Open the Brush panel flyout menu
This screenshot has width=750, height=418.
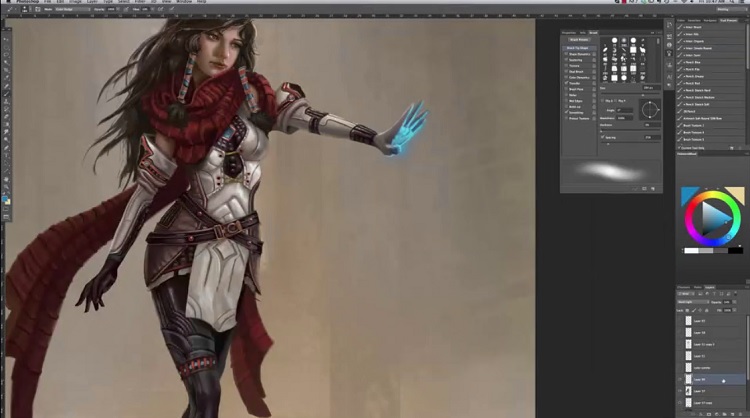click(x=659, y=33)
